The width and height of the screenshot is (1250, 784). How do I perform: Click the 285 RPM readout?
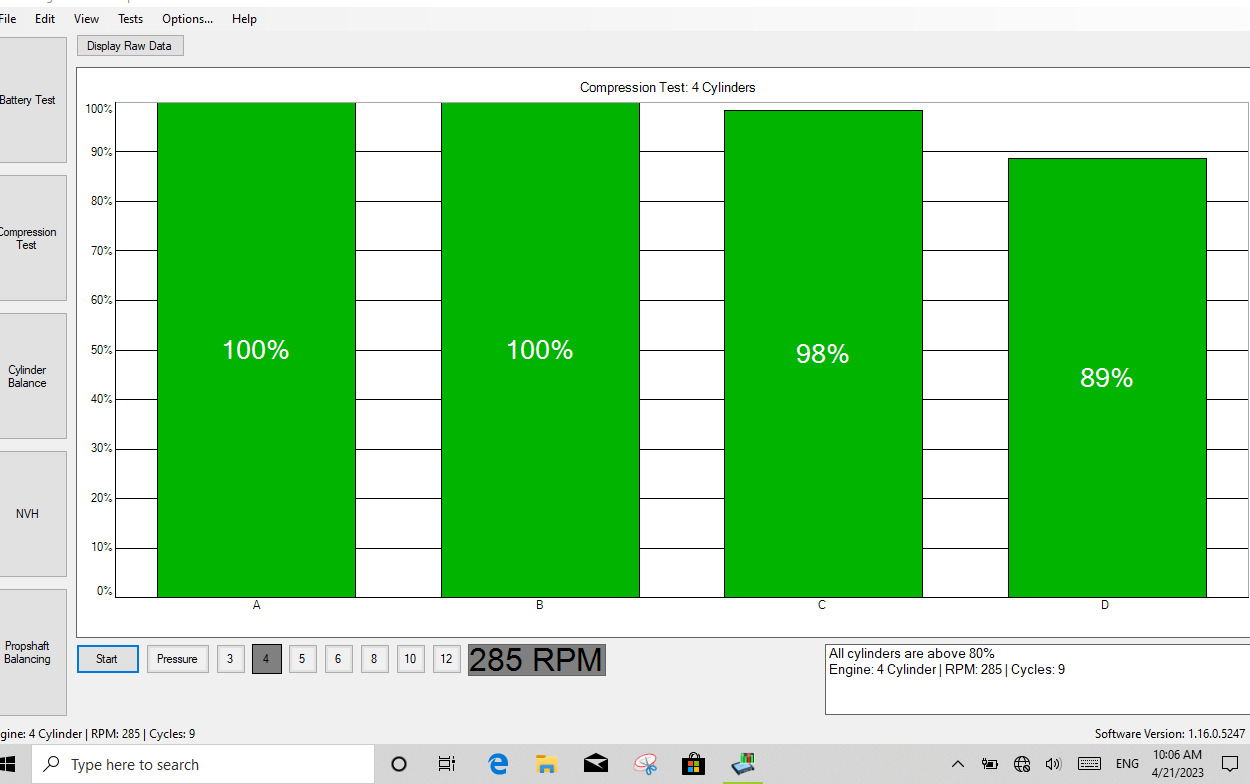pos(537,660)
